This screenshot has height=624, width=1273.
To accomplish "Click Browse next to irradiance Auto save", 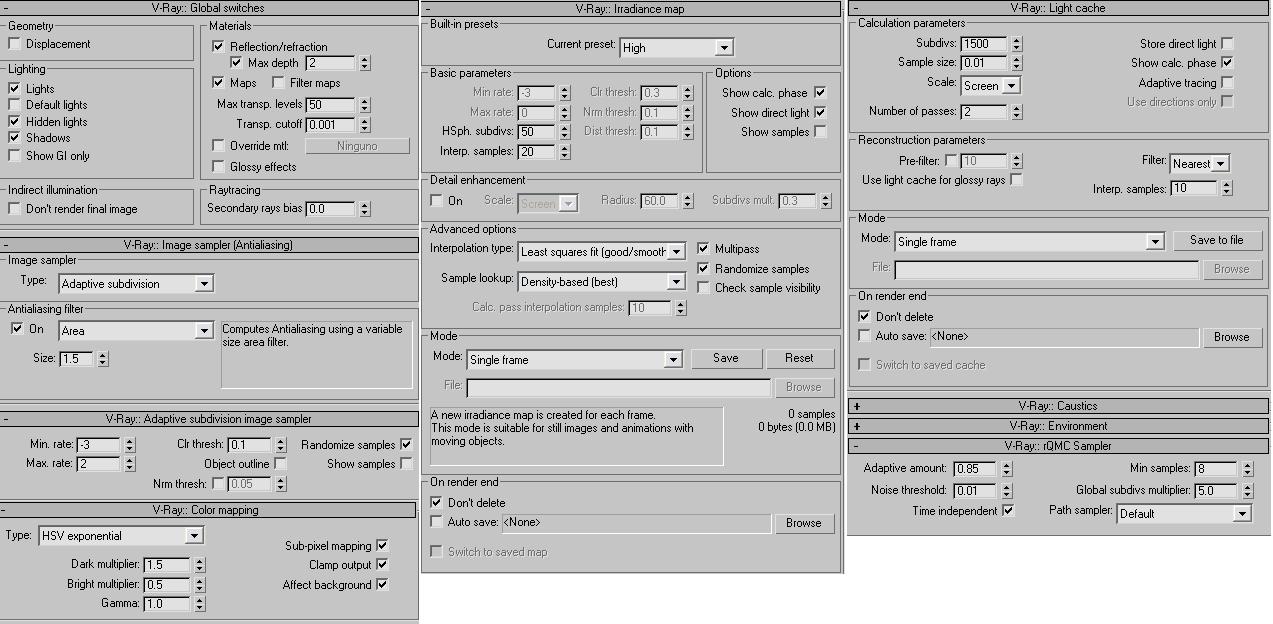I will pyautogui.click(x=803, y=523).
